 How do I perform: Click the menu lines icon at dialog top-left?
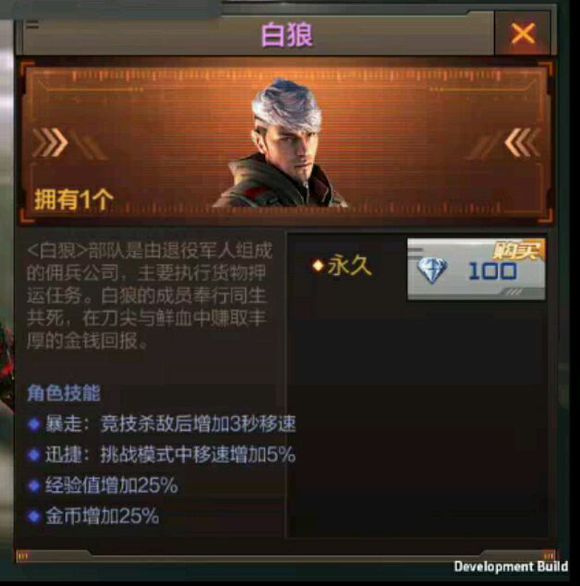pos(33,25)
